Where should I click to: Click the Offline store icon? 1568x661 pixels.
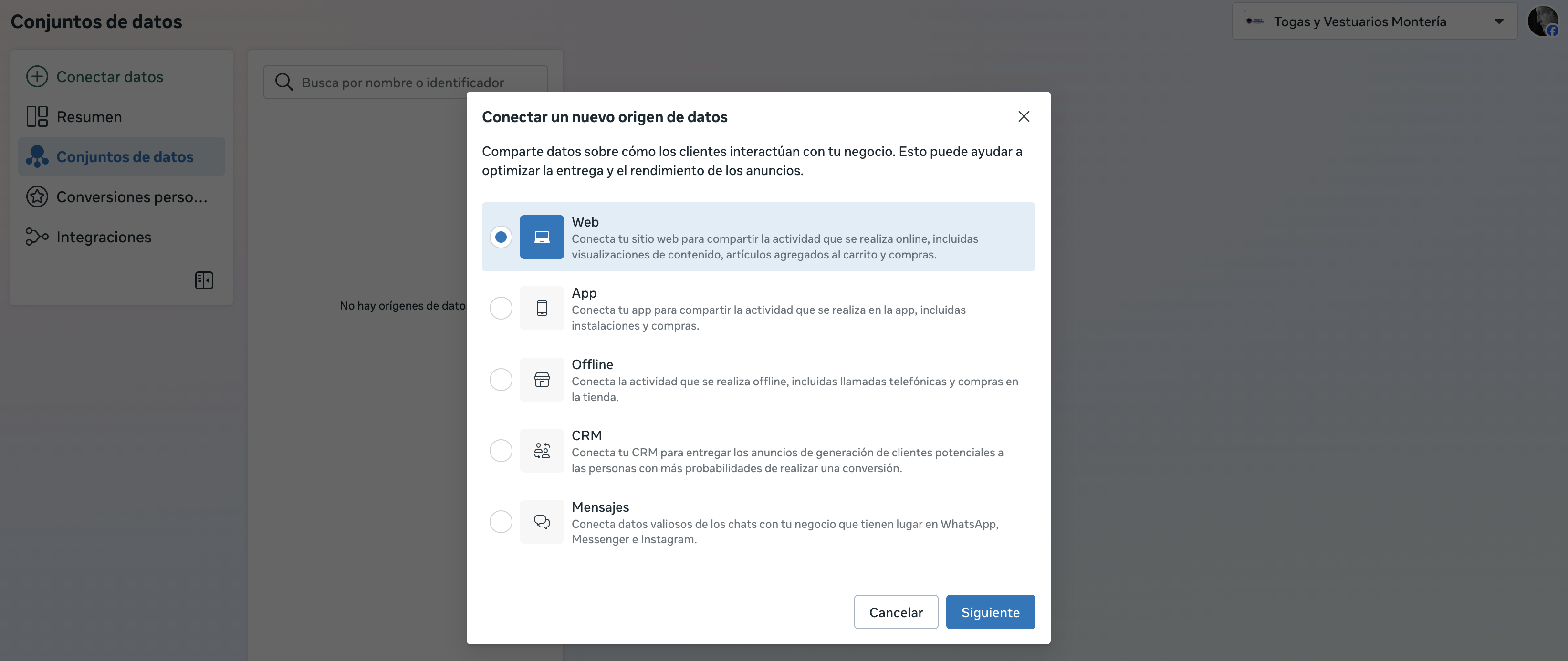point(542,380)
